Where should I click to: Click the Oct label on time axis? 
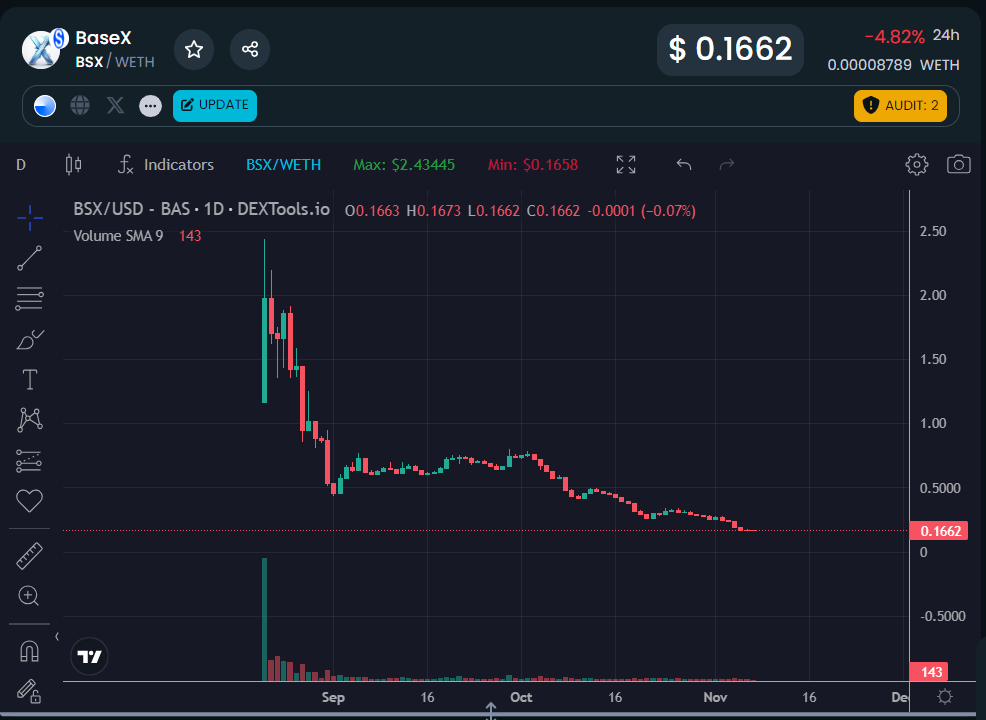pyautogui.click(x=521, y=697)
